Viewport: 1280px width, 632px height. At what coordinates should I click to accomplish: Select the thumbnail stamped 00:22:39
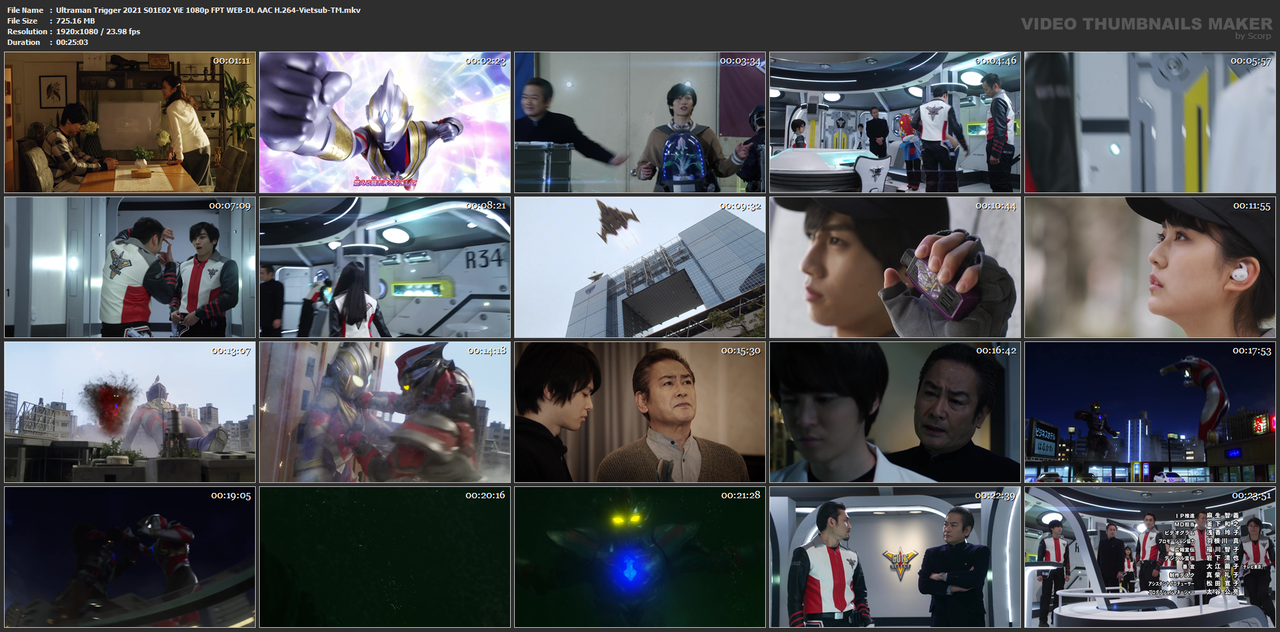pyautogui.click(x=895, y=557)
